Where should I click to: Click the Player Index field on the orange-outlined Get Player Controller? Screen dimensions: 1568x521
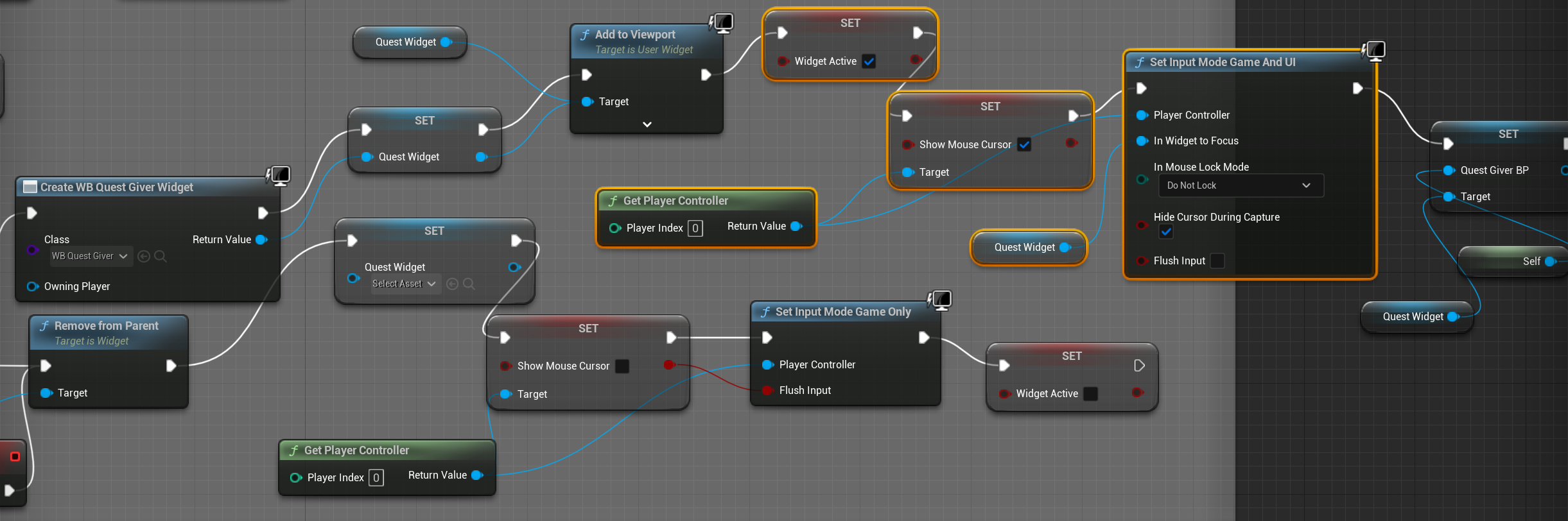[695, 228]
